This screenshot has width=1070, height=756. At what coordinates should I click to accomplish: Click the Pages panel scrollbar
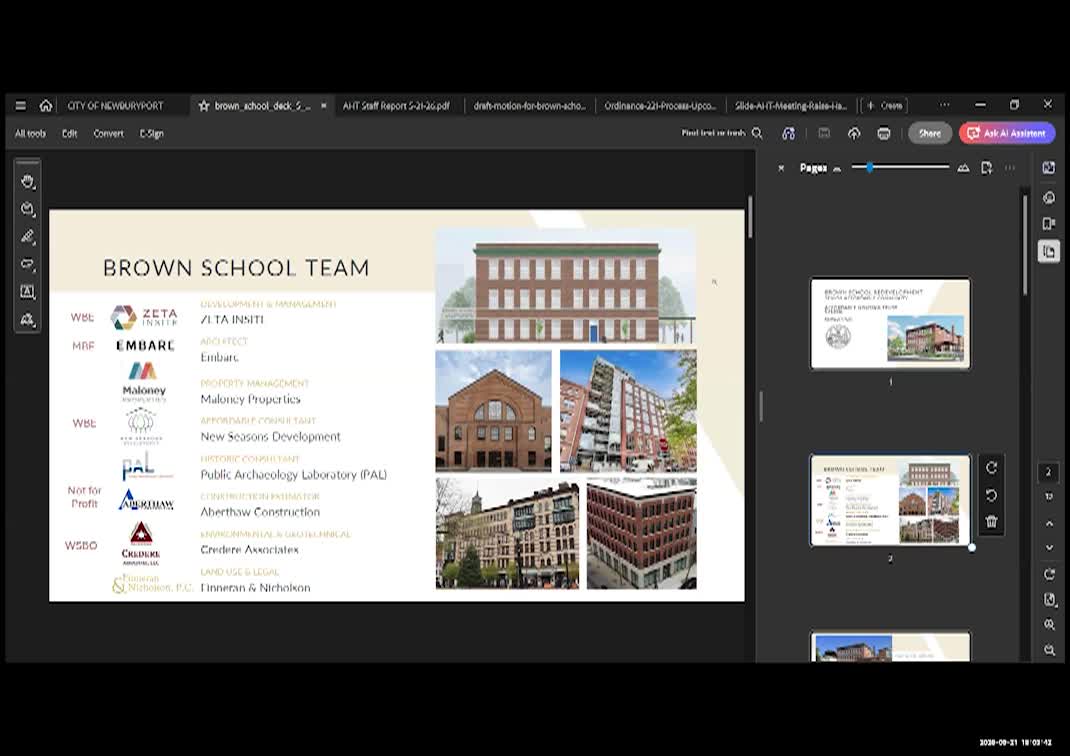click(x=1024, y=246)
